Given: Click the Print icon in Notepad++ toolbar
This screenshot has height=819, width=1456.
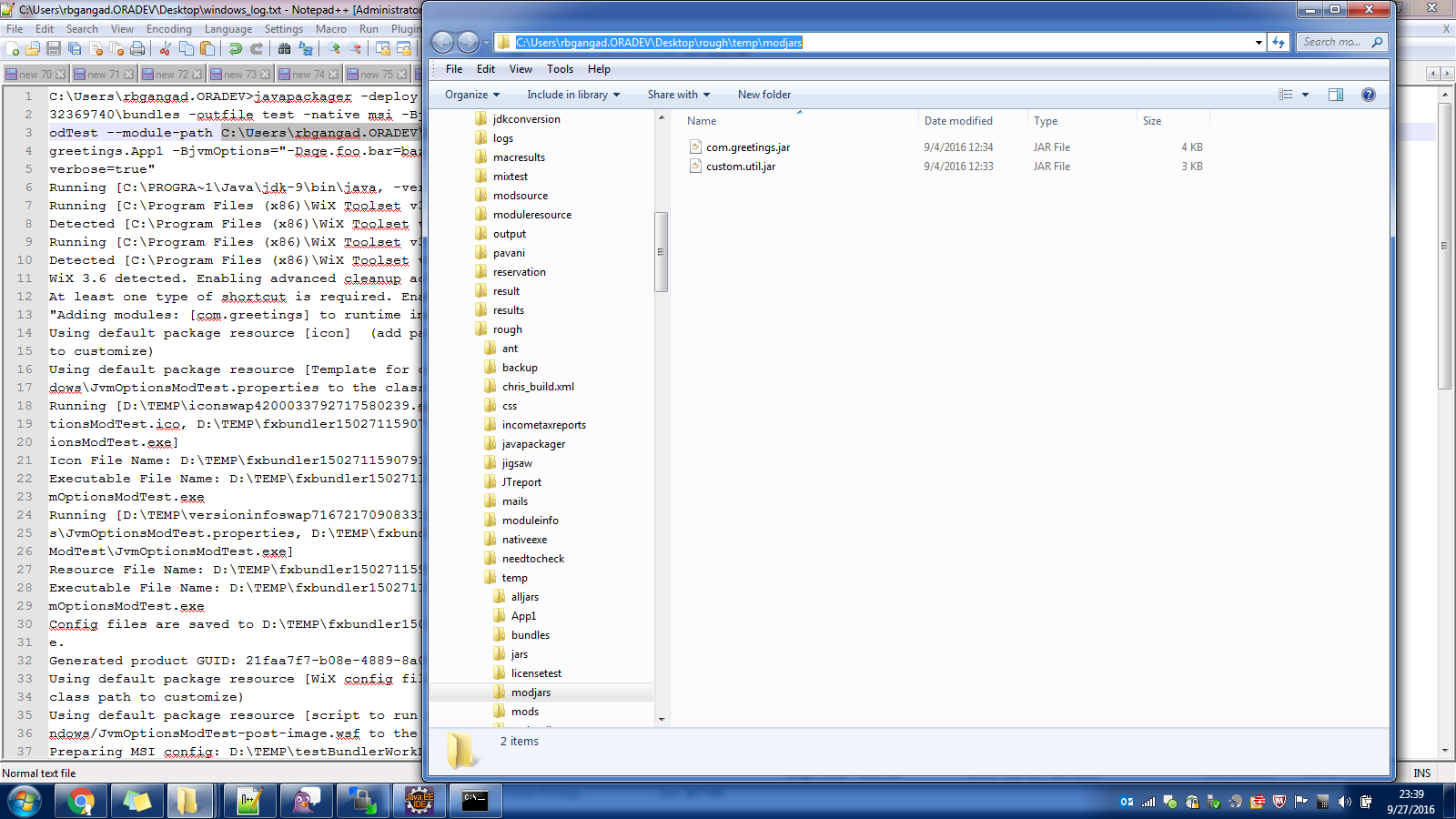Looking at the screenshot, I should tap(137, 48).
